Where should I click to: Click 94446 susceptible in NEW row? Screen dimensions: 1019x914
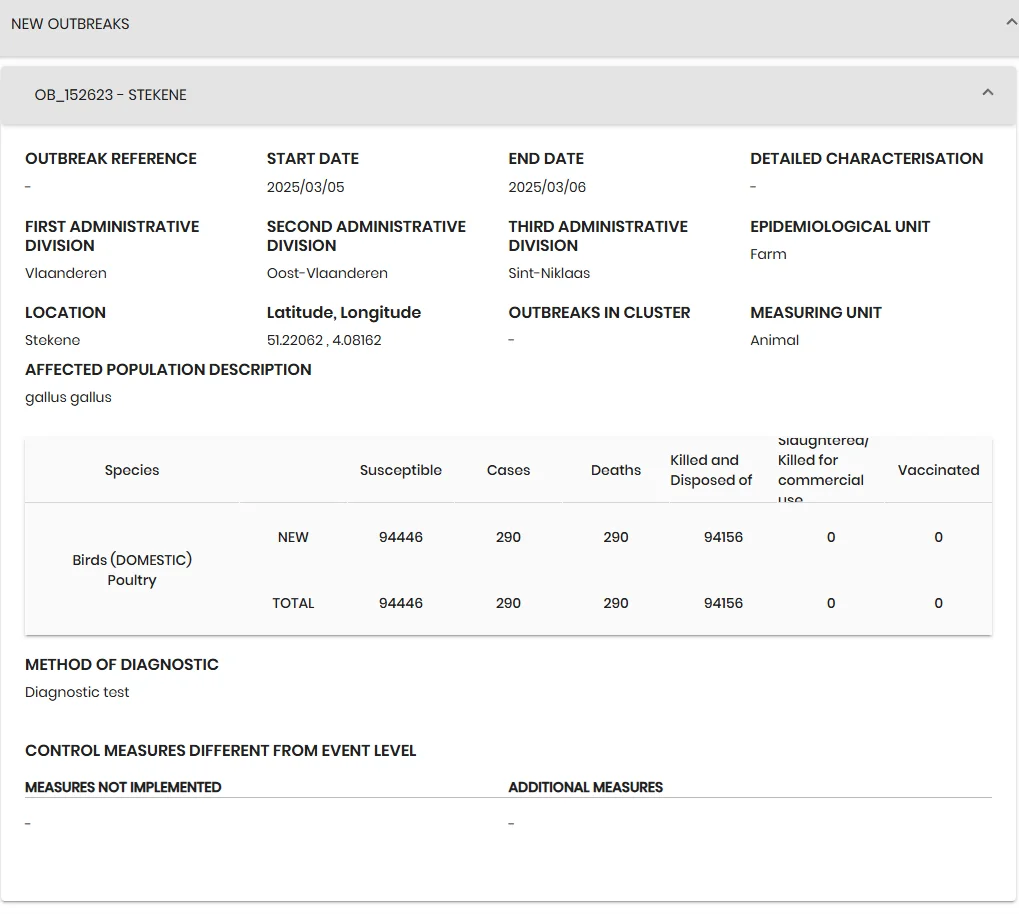(x=401, y=537)
